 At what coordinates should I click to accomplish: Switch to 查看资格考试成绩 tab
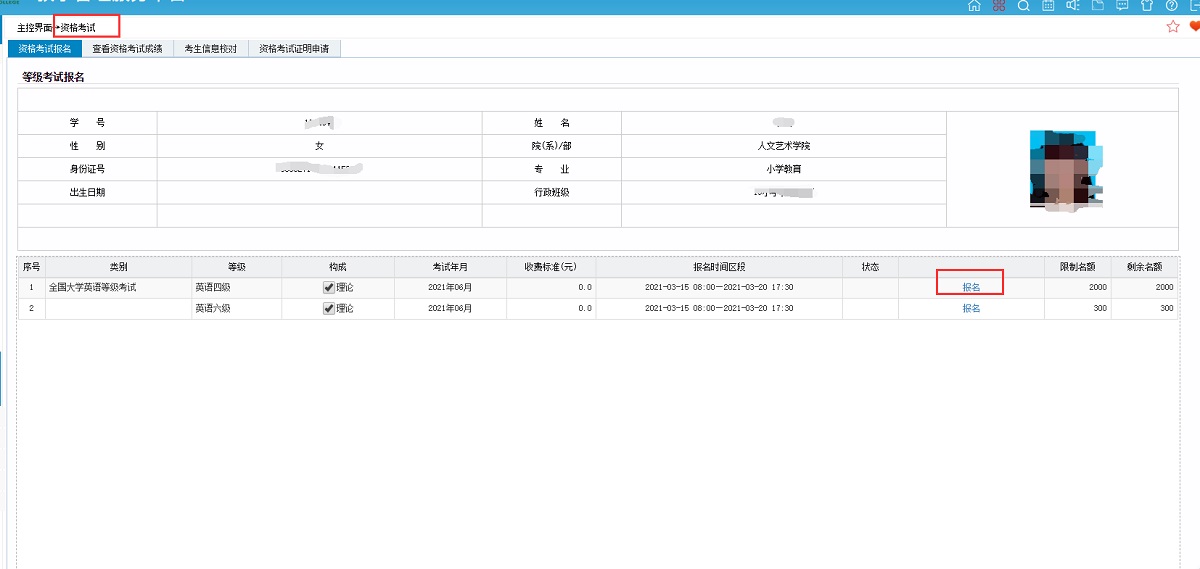127,48
